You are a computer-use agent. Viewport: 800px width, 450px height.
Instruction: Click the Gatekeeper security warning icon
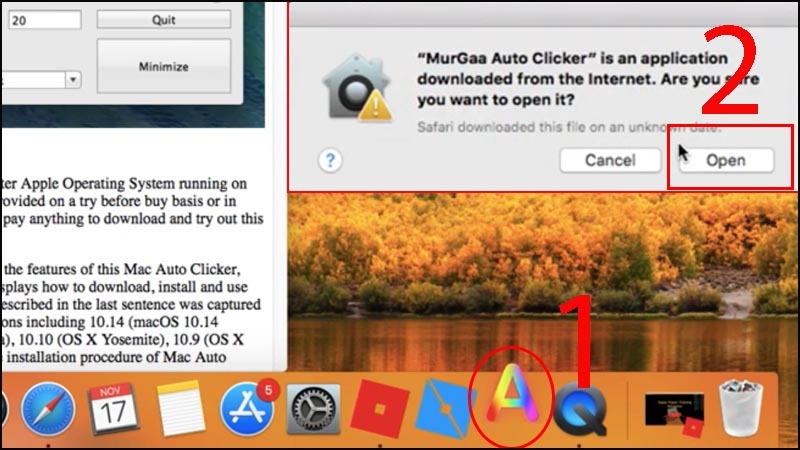click(358, 88)
